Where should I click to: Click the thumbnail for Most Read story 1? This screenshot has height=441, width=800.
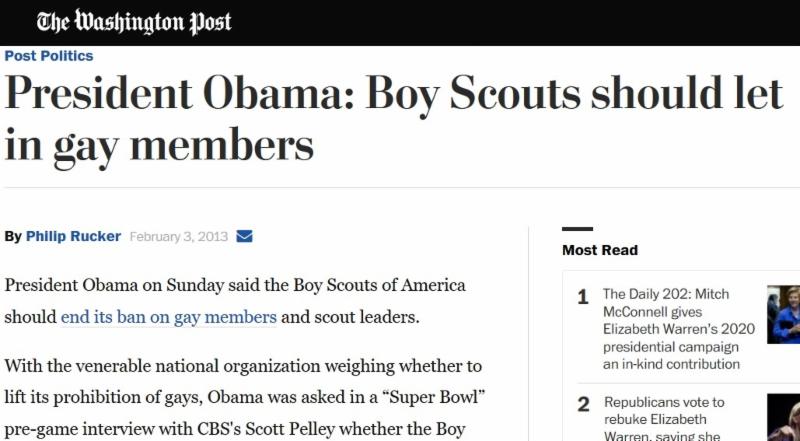pyautogui.click(x=784, y=315)
